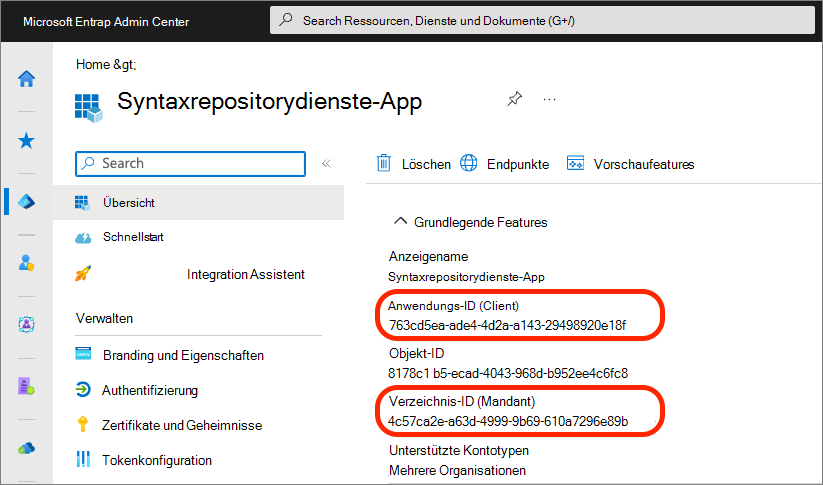Pin the Syntaxrepositorydienste-App page

(514, 99)
